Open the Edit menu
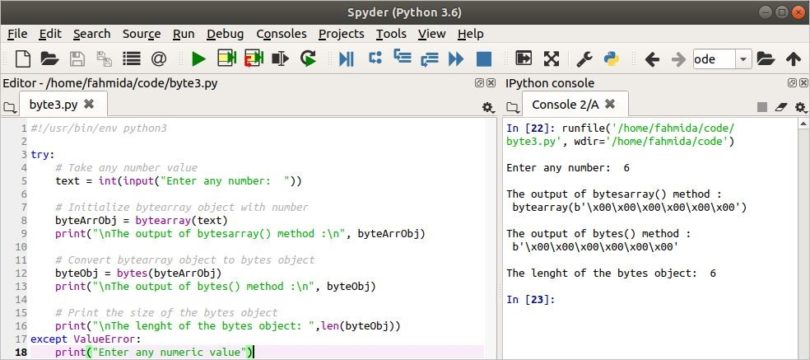The image size is (810, 360). [x=50, y=34]
